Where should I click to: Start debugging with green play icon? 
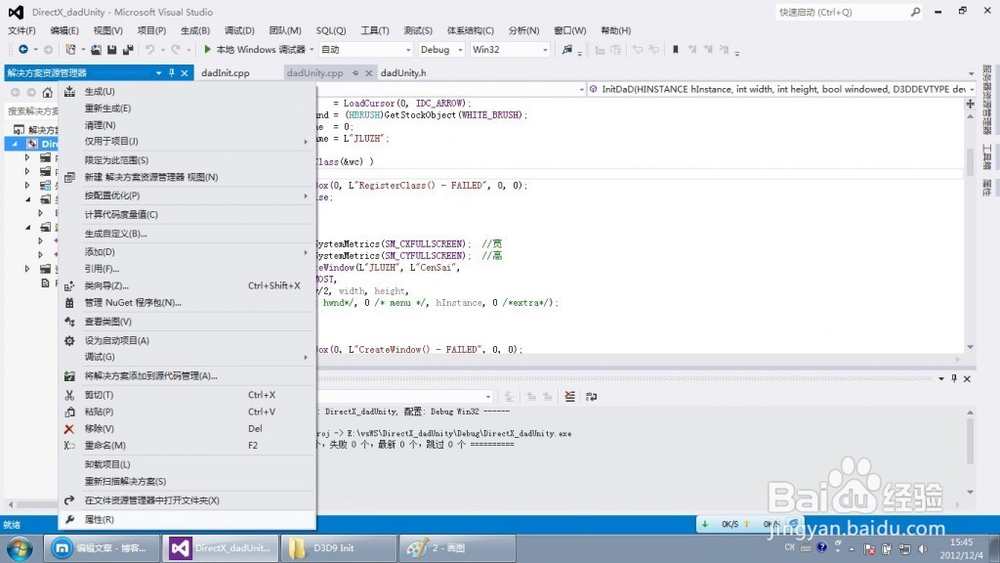pyautogui.click(x=207, y=49)
